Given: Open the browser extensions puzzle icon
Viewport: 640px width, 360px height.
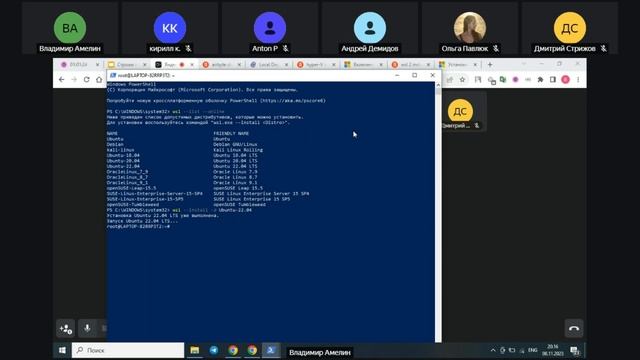Looking at the screenshot, I should [x=540, y=80].
